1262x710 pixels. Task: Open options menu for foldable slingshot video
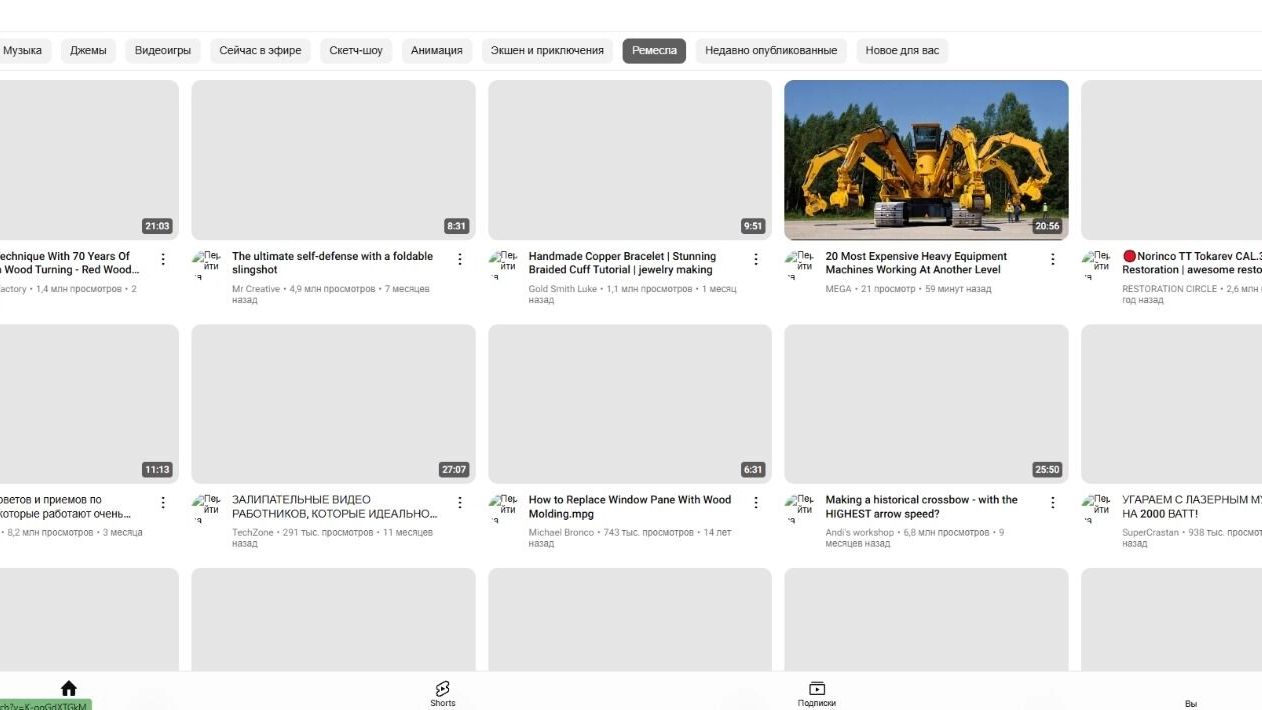pos(460,259)
